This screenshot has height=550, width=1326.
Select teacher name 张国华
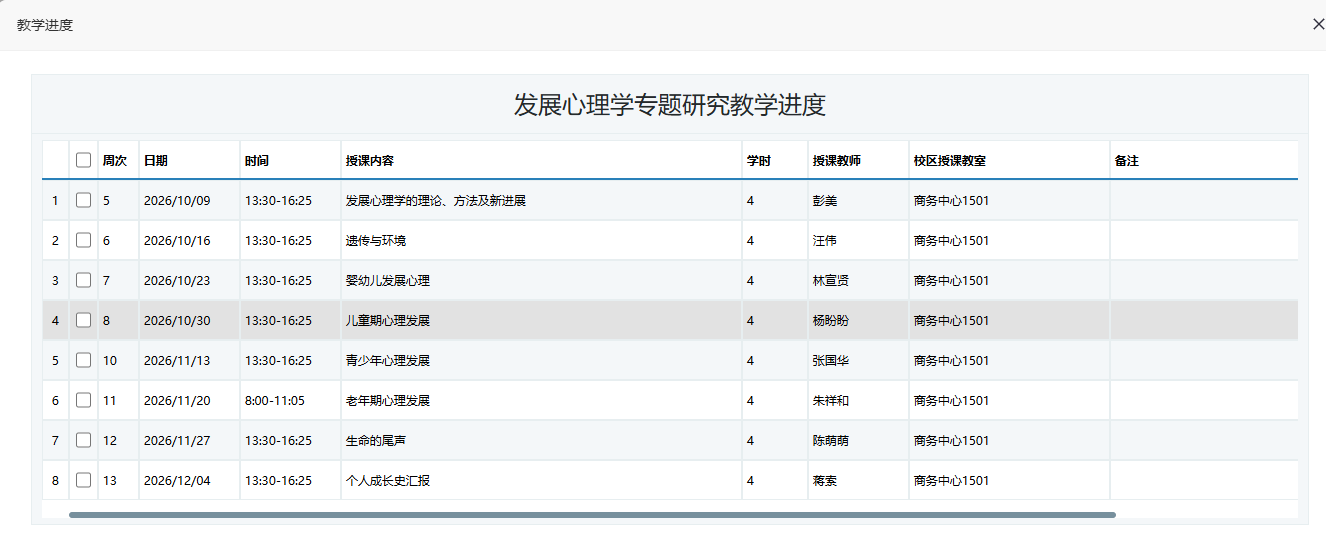[831, 361]
